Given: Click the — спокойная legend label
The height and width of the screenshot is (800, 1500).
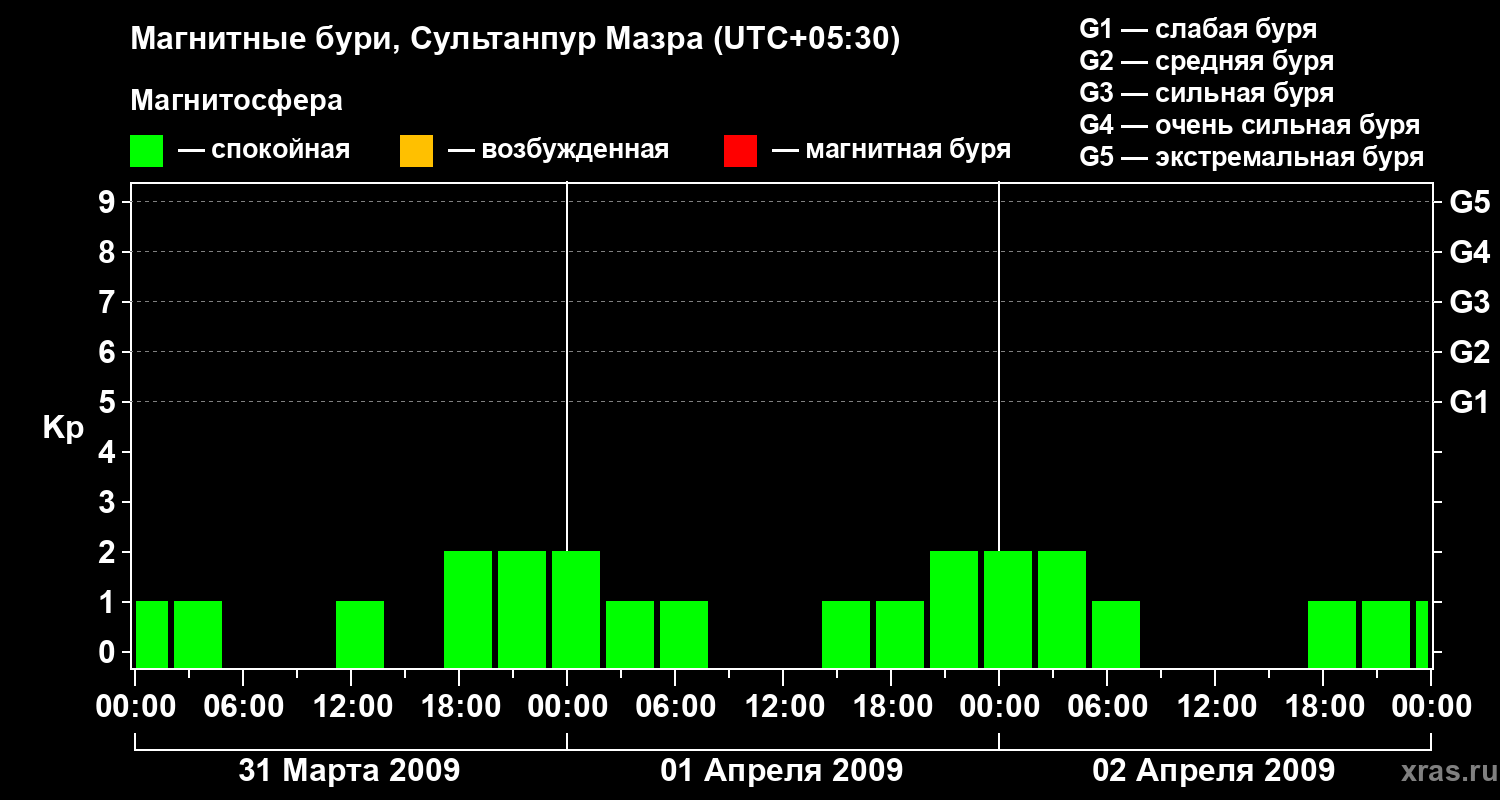Looking at the screenshot, I should point(264,151).
